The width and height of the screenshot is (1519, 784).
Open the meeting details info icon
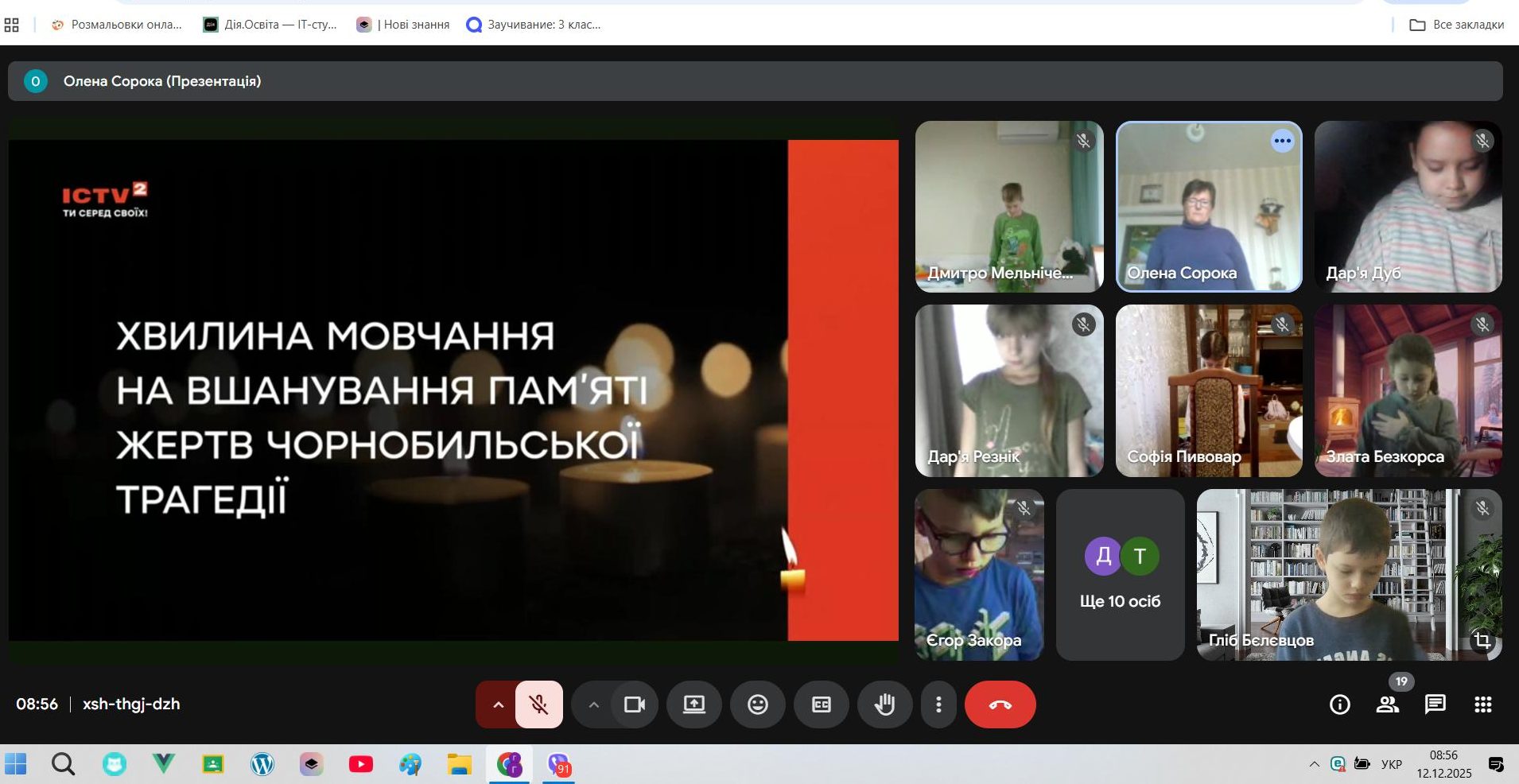(x=1339, y=704)
